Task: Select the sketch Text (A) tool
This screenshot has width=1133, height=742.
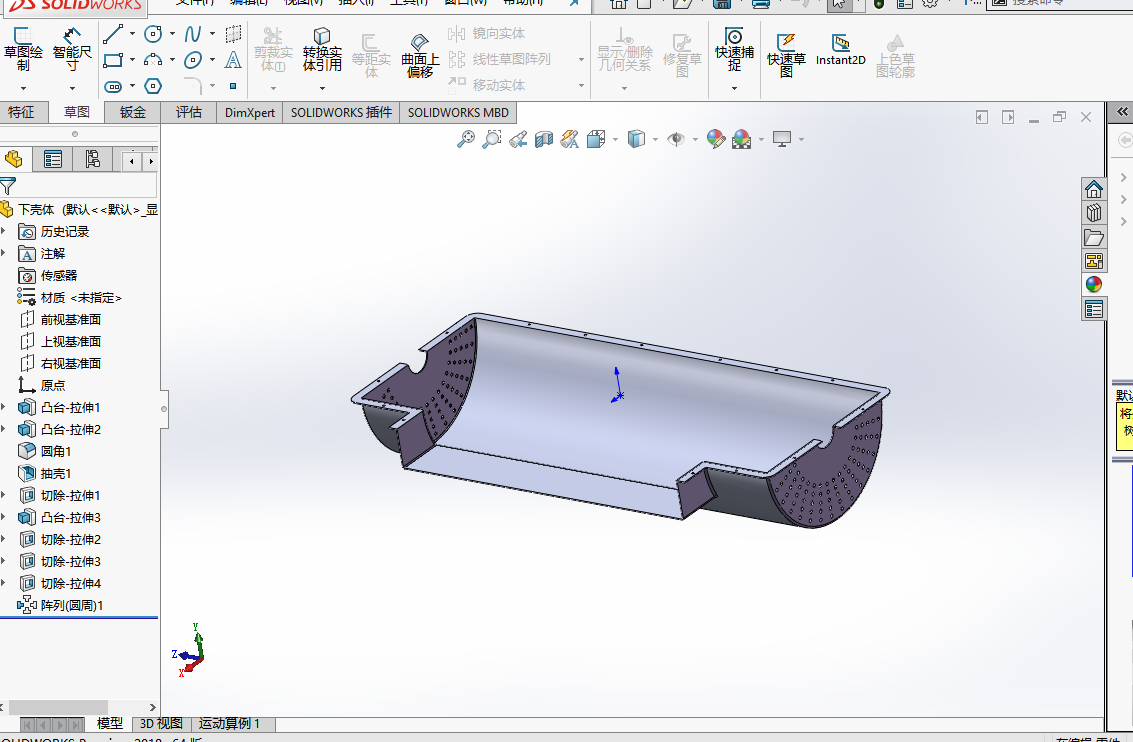Action: [x=233, y=60]
